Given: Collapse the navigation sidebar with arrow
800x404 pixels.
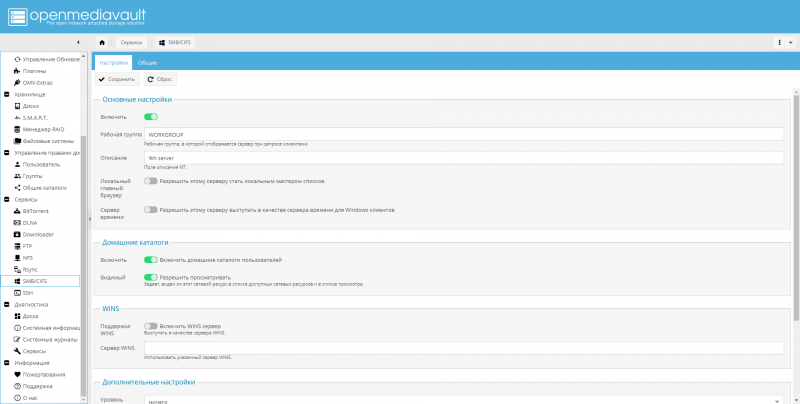Looking at the screenshot, I should click(78, 42).
